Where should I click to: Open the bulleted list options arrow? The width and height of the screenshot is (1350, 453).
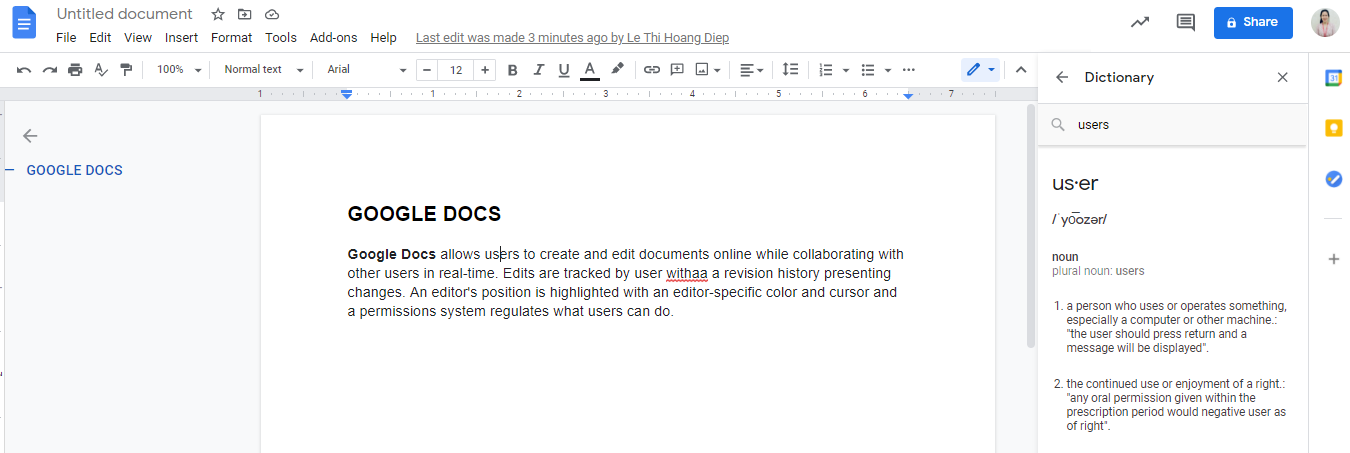[x=888, y=70]
